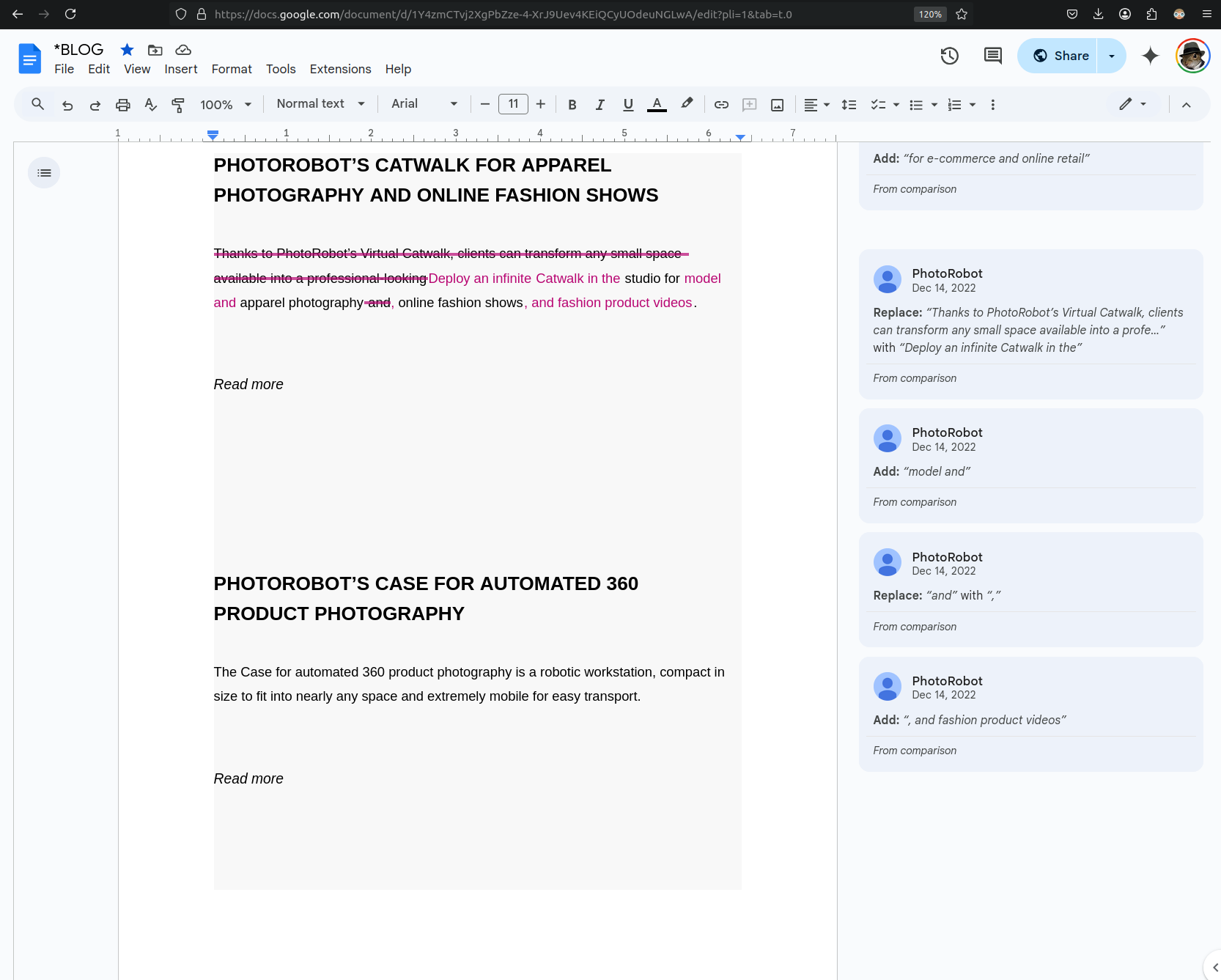1221x980 pixels.
Task: Click the font size field
Action: pyautogui.click(x=513, y=104)
